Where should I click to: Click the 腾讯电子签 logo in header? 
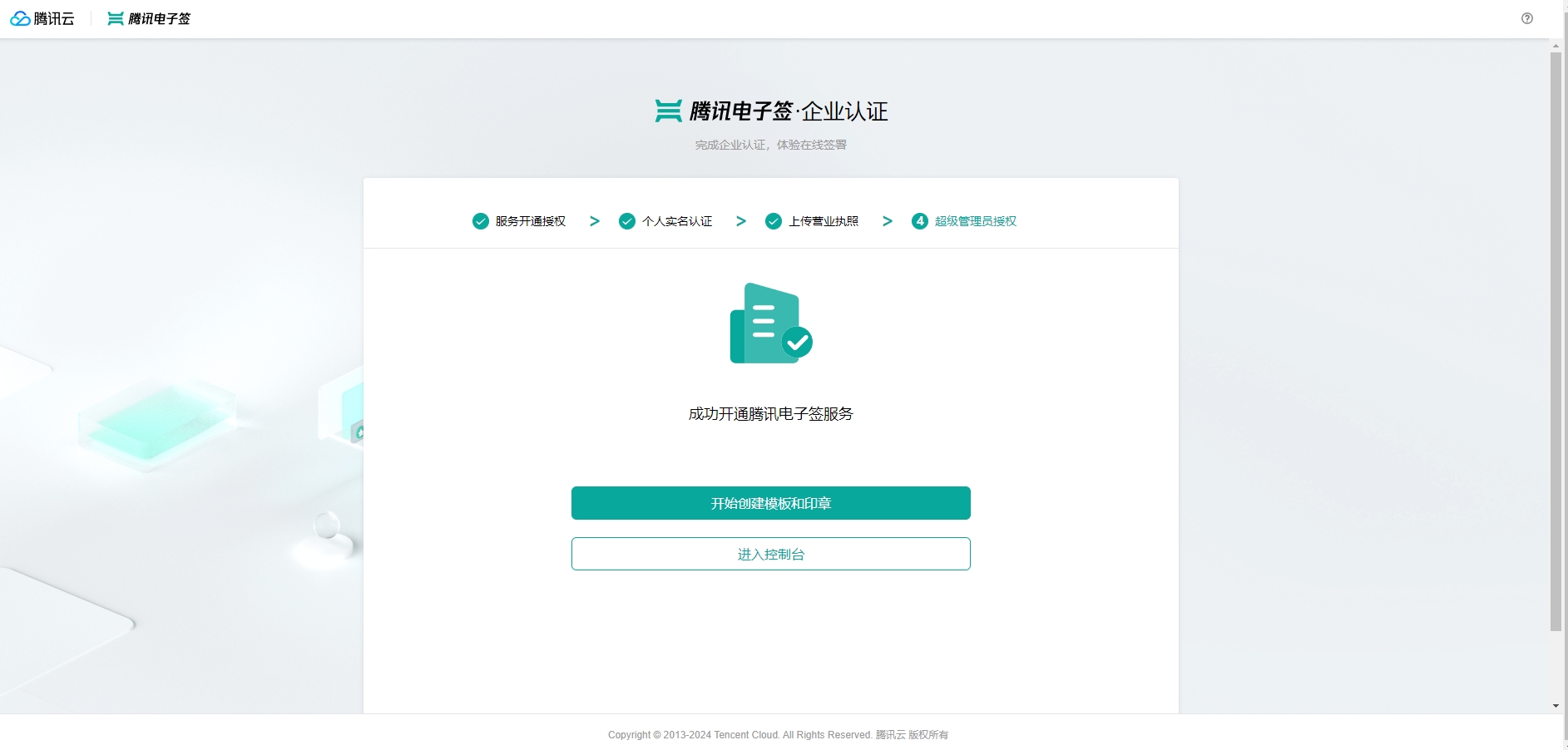(149, 18)
